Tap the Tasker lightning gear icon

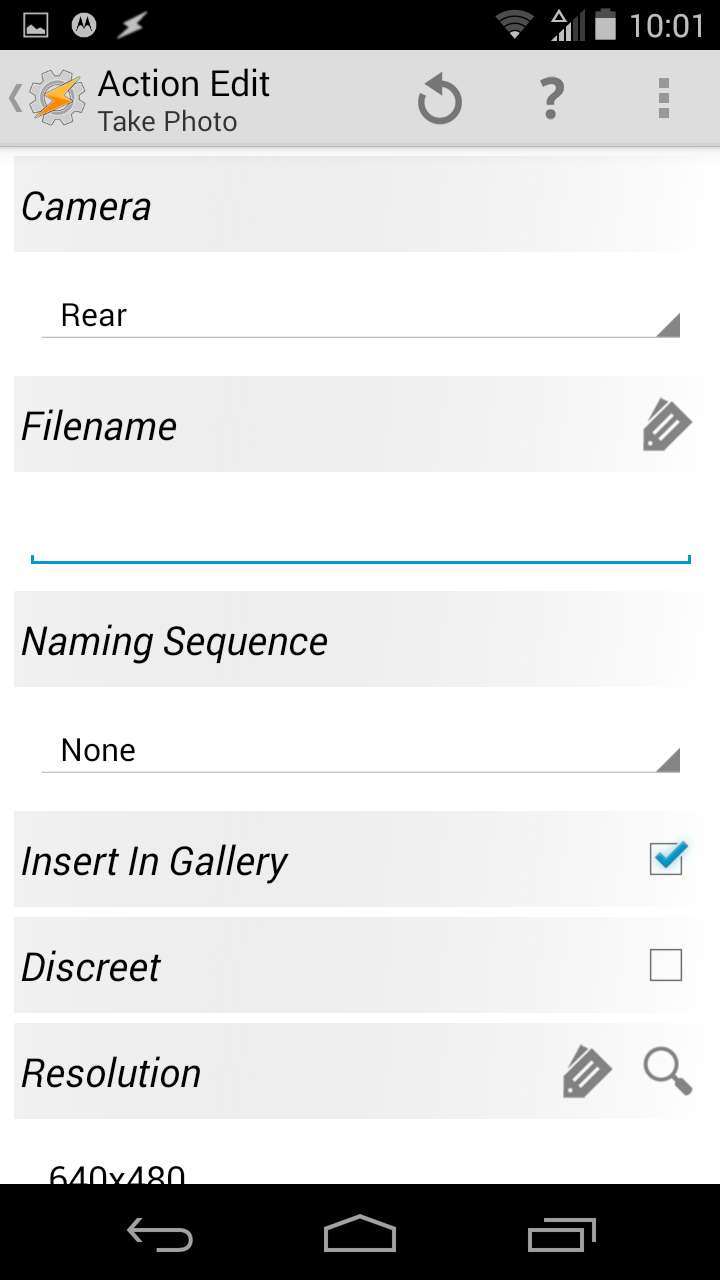coord(57,98)
